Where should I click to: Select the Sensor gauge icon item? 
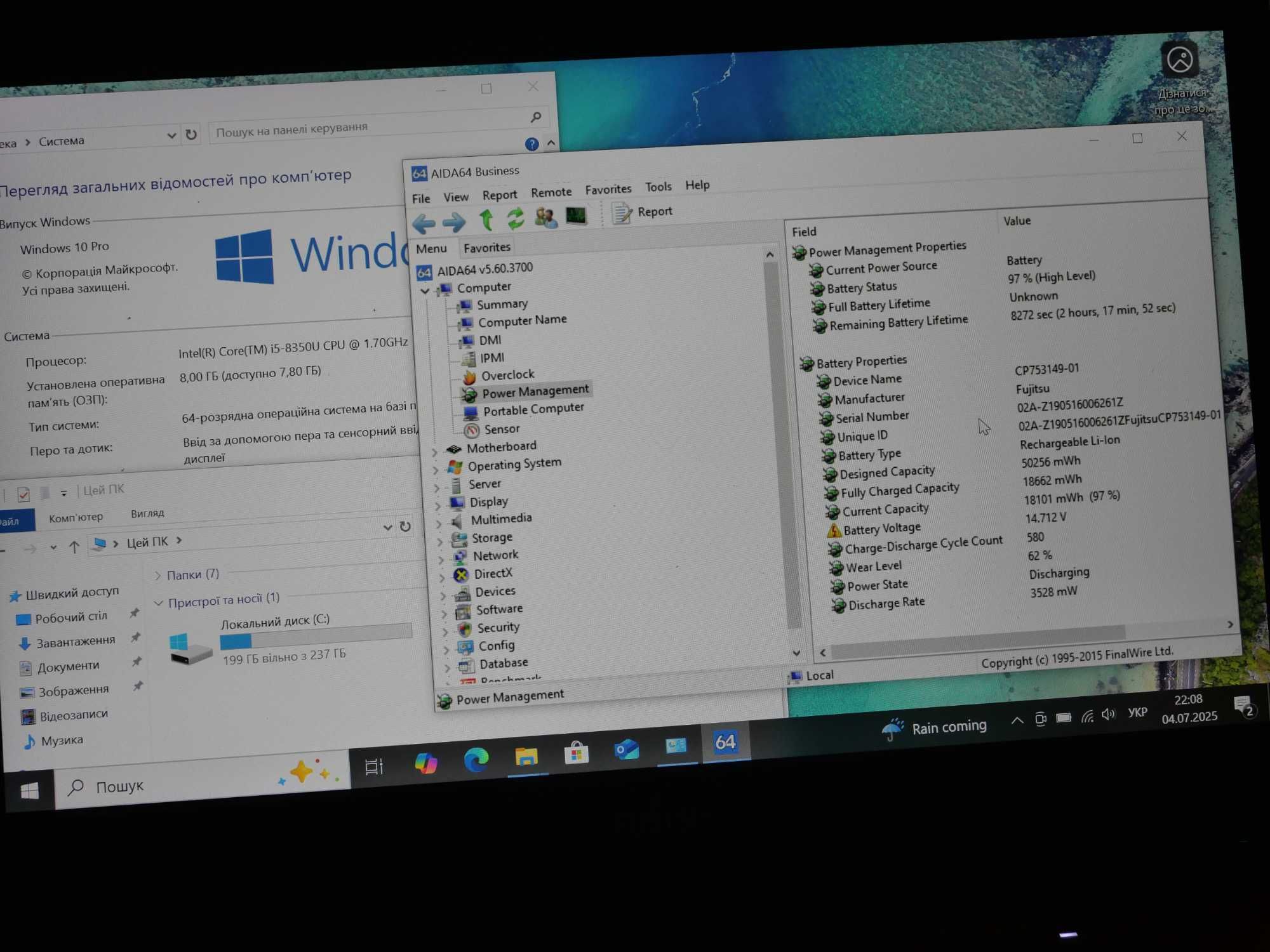coord(471,431)
